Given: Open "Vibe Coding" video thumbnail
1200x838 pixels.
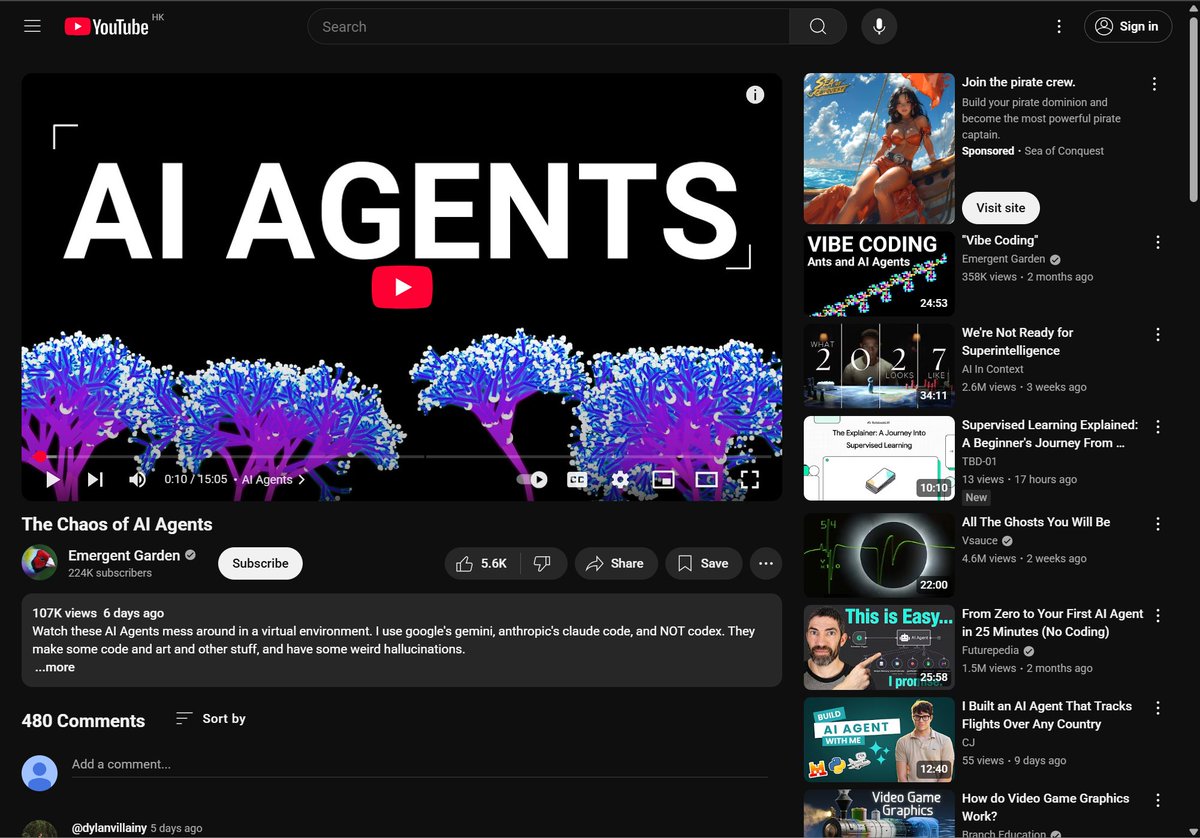Looking at the screenshot, I should pos(879,274).
